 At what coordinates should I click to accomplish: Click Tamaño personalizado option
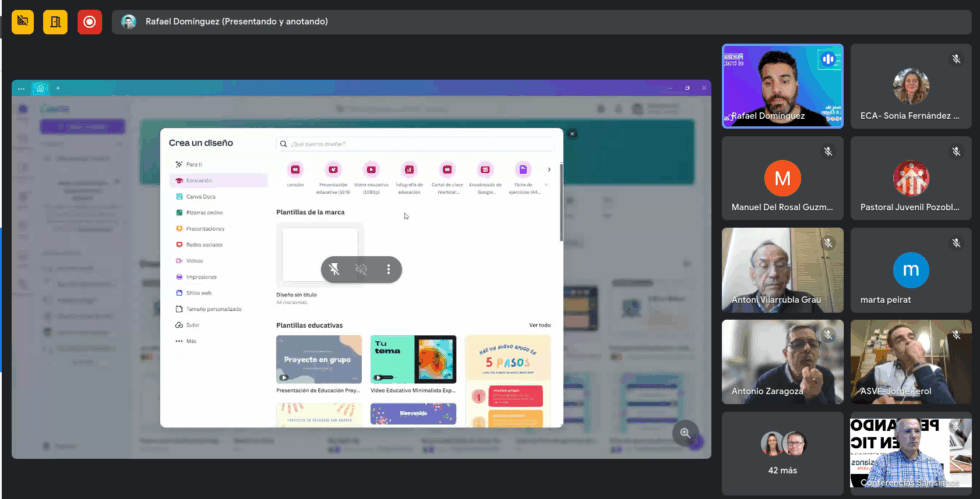pyautogui.click(x=213, y=309)
